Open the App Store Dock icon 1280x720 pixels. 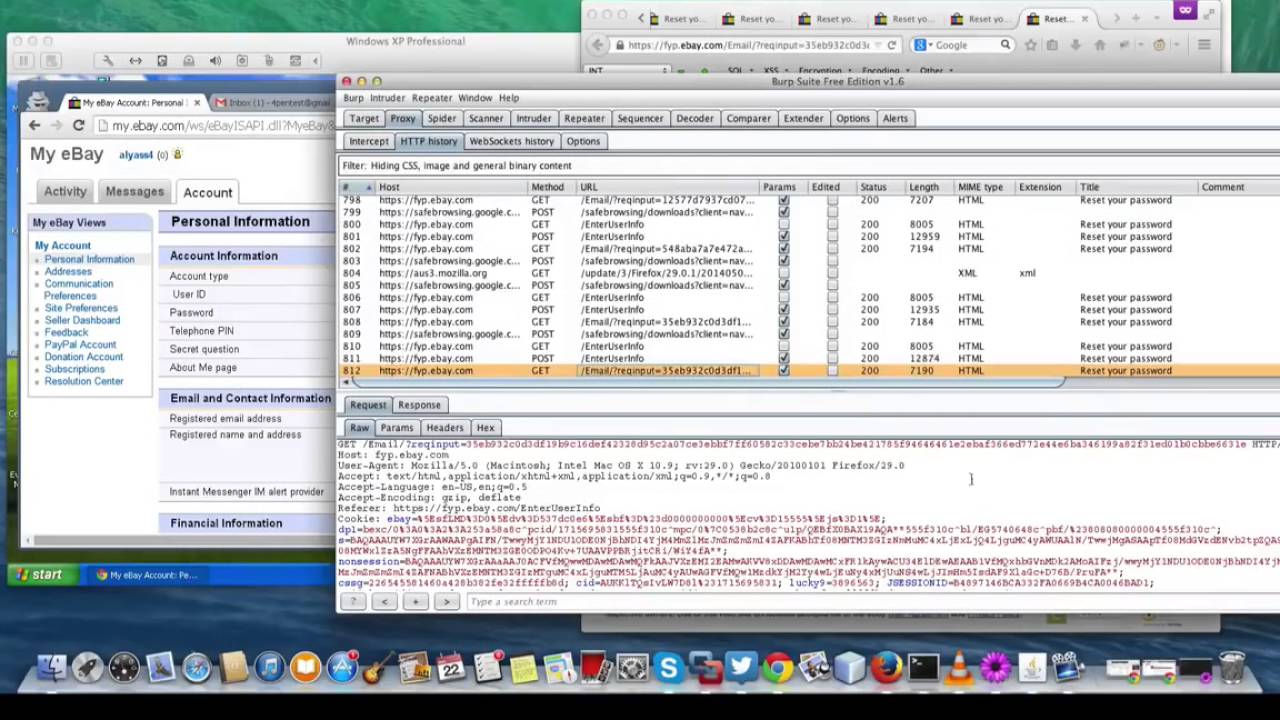point(342,667)
